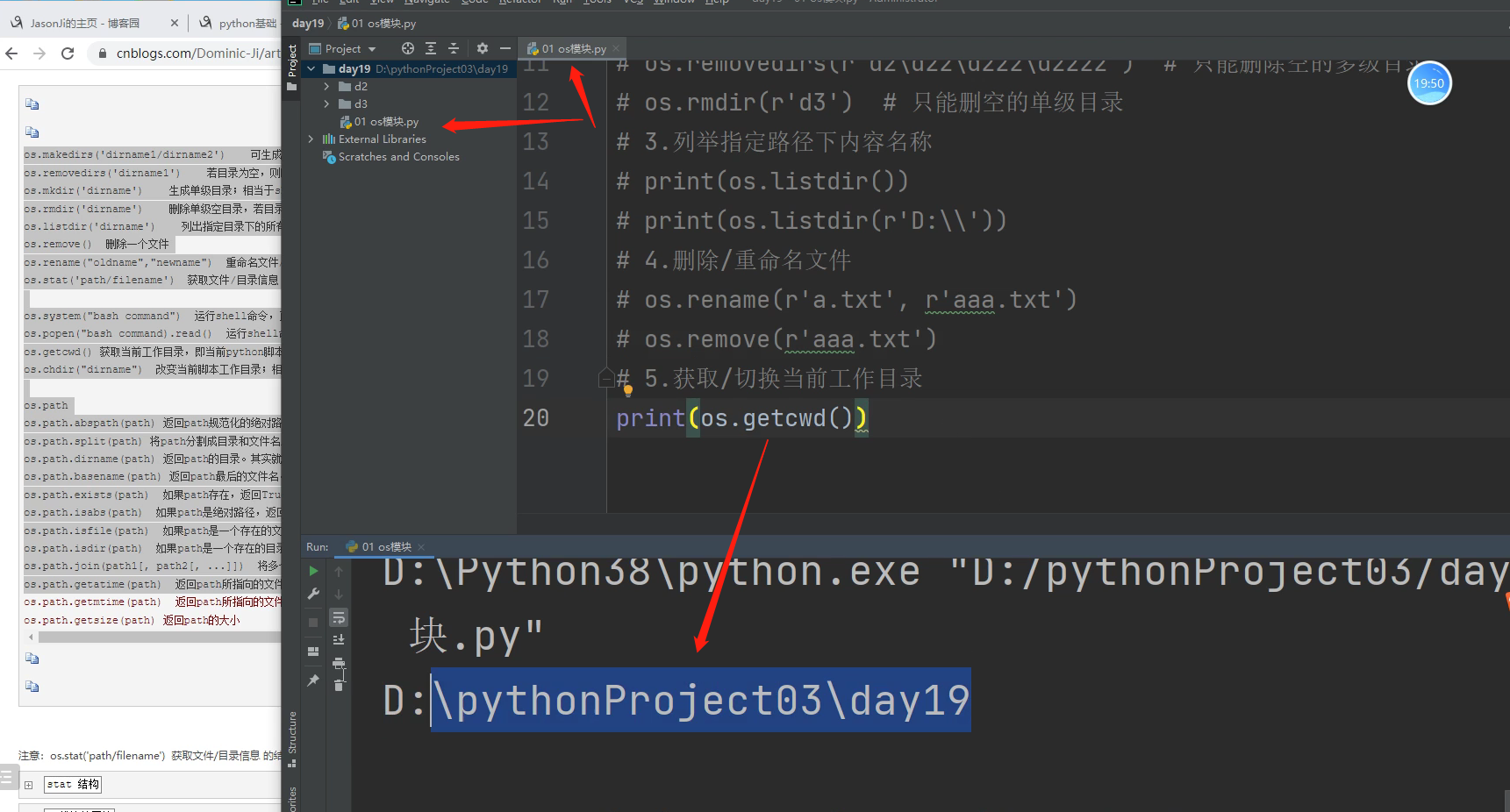Open the Structure tool window tab
1510x812 pixels.
[292, 739]
